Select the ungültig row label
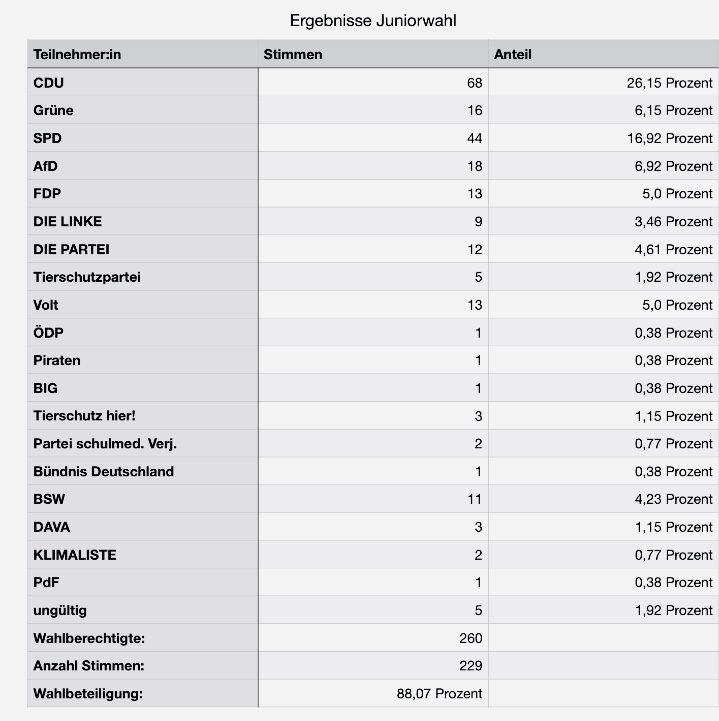The height and width of the screenshot is (721, 719). [143, 610]
